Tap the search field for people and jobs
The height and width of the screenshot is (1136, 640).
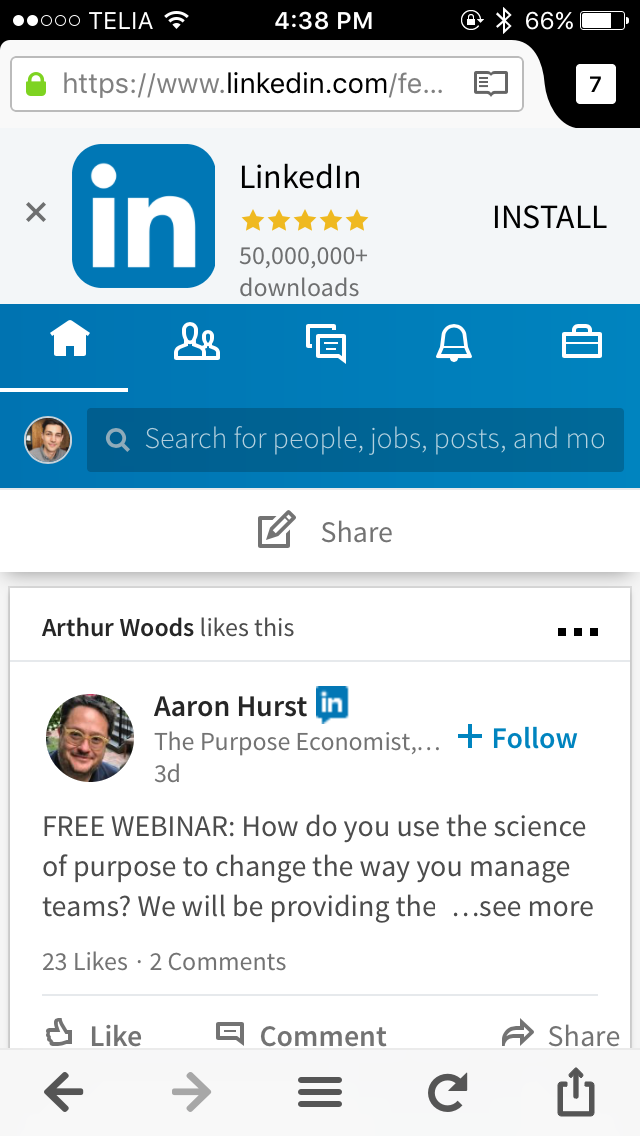(355, 440)
